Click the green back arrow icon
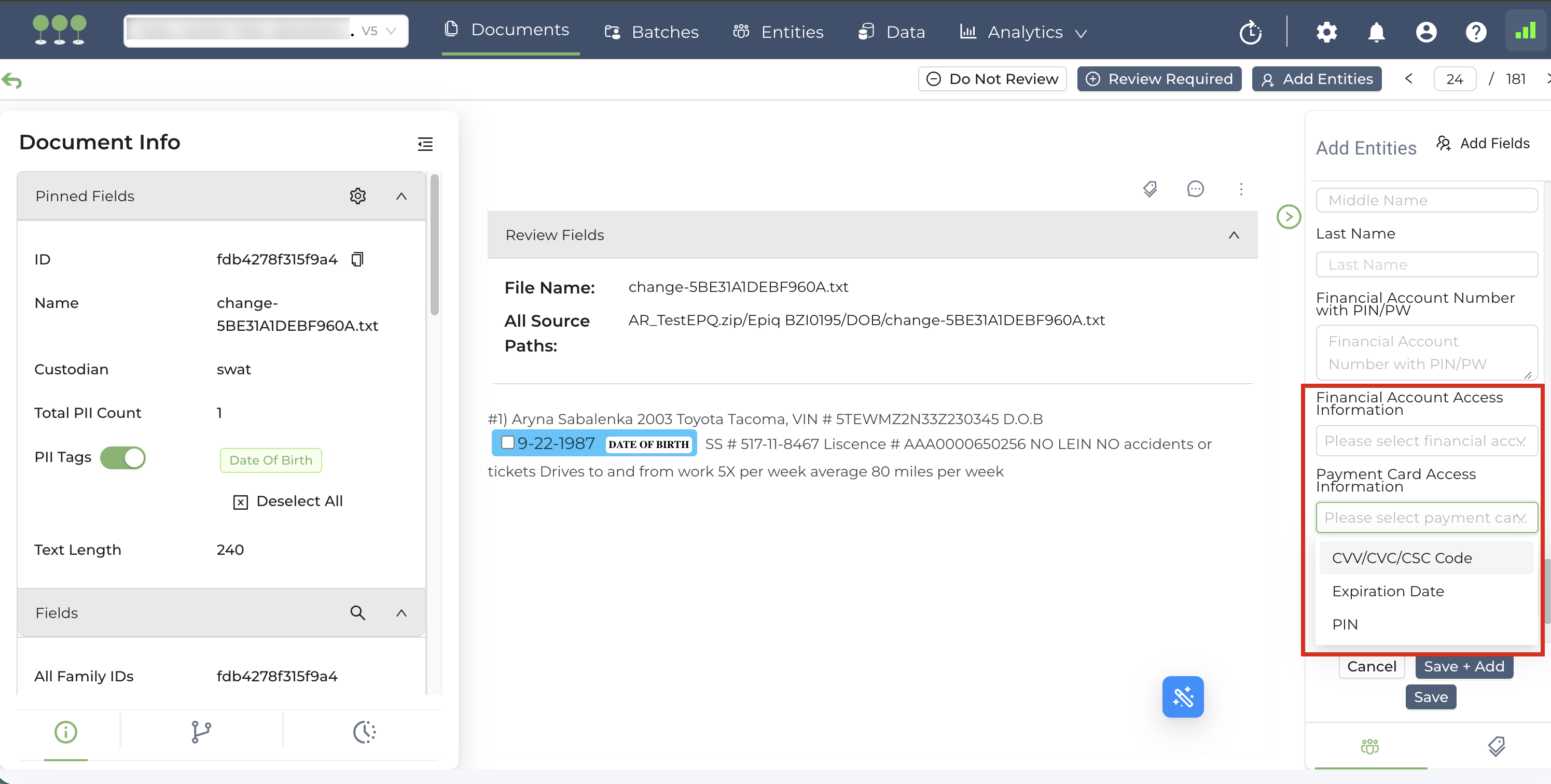The height and width of the screenshot is (784, 1551). [x=12, y=80]
